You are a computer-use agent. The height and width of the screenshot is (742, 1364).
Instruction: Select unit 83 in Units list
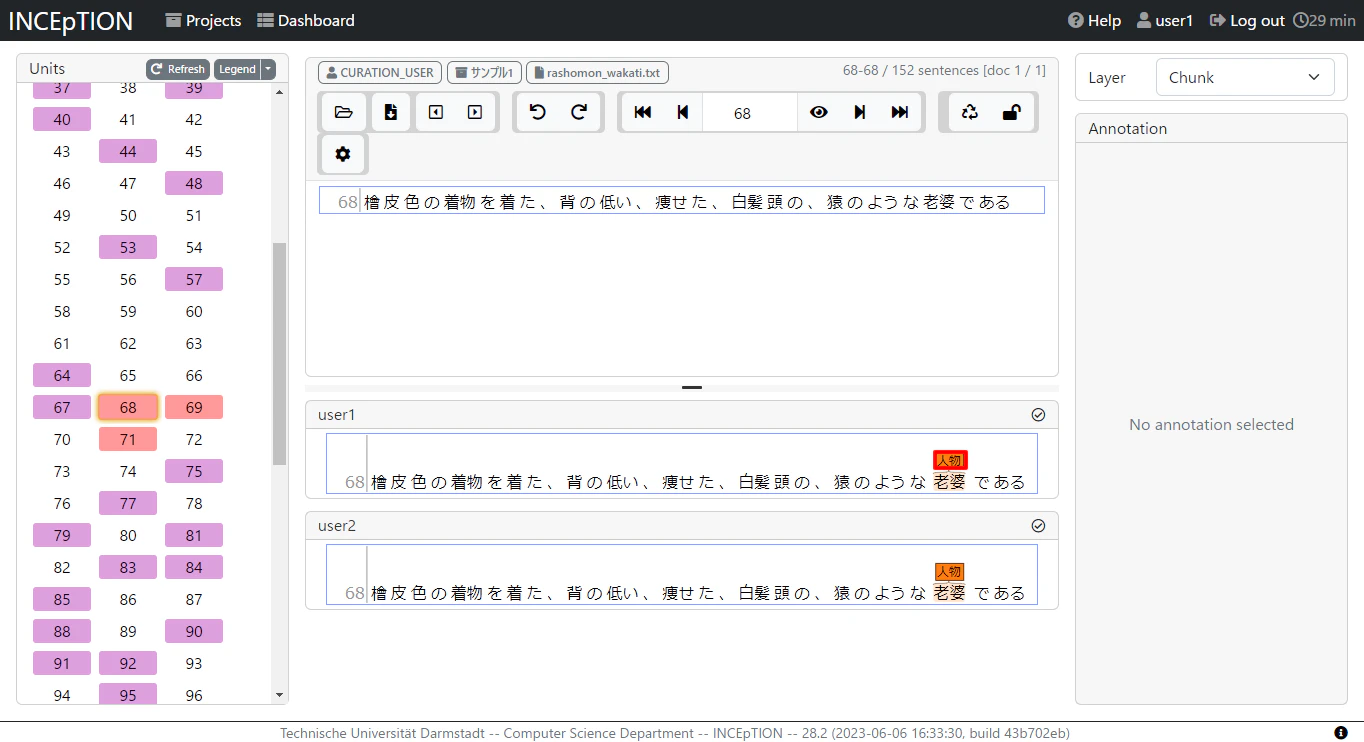(128, 567)
